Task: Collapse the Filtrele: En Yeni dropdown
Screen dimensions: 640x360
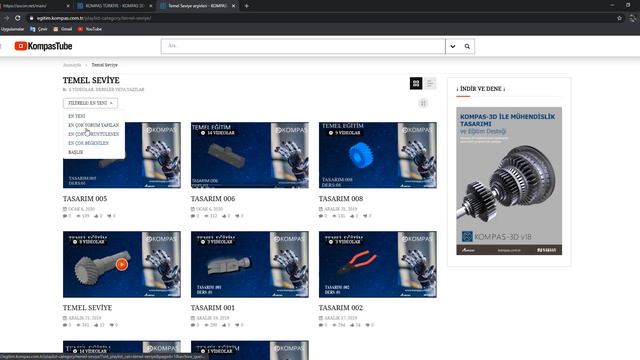Action: 90,103
